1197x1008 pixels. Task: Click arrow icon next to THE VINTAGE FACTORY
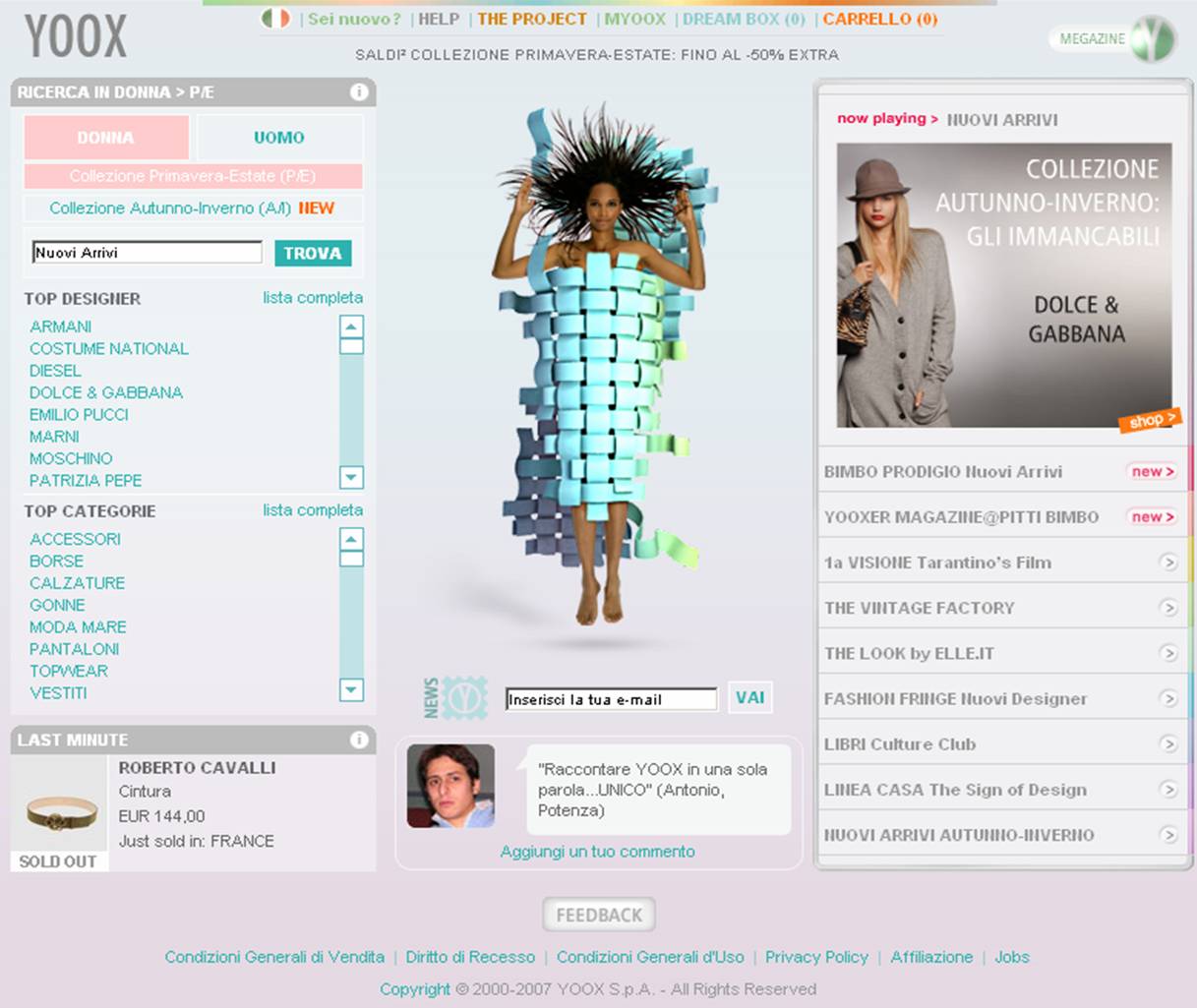coord(1168,608)
